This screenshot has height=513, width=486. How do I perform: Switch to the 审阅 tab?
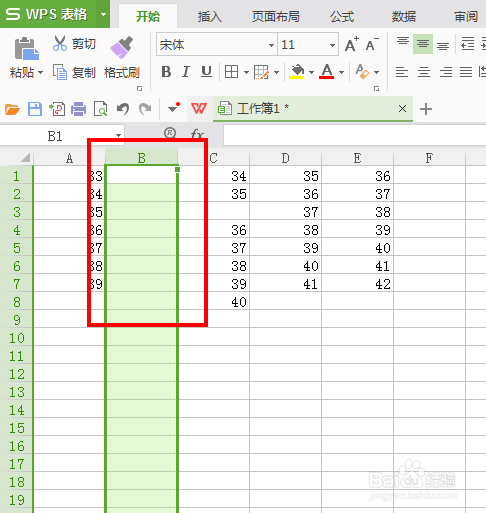[466, 16]
